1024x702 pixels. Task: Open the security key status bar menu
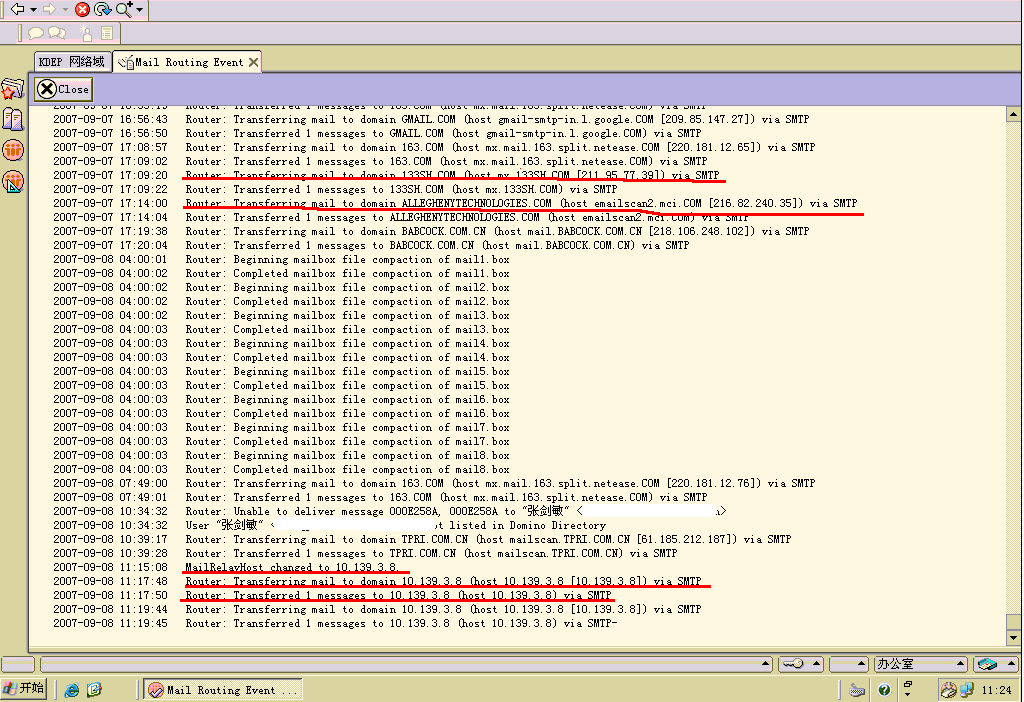click(x=798, y=664)
